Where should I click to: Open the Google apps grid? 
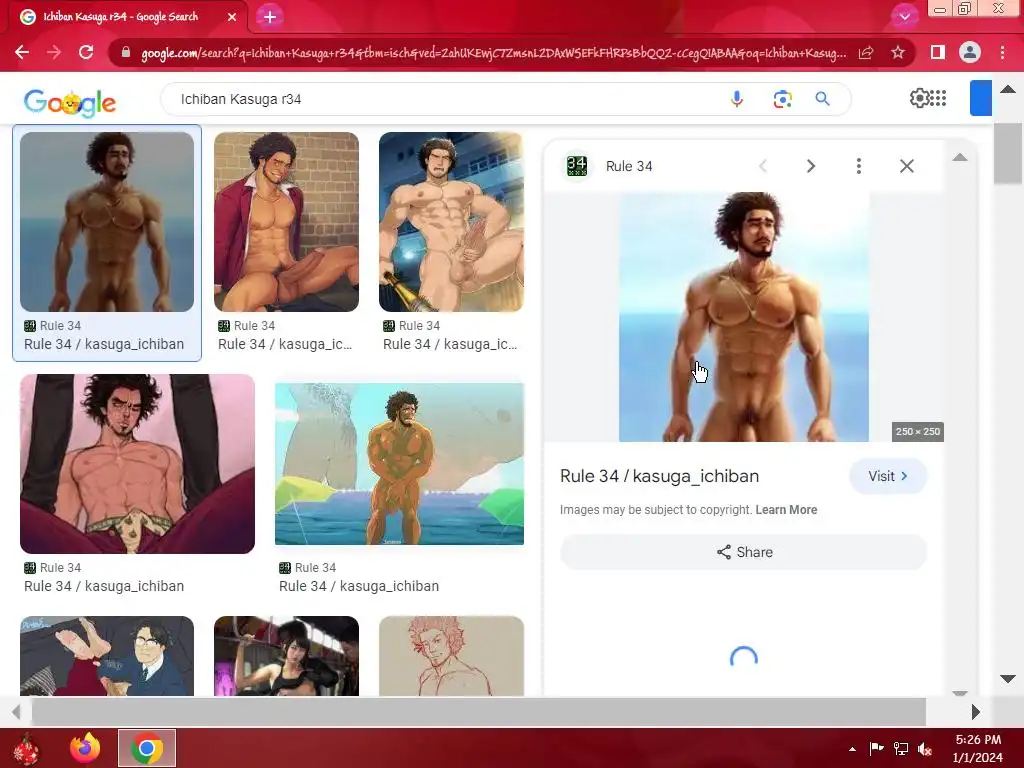click(x=938, y=98)
